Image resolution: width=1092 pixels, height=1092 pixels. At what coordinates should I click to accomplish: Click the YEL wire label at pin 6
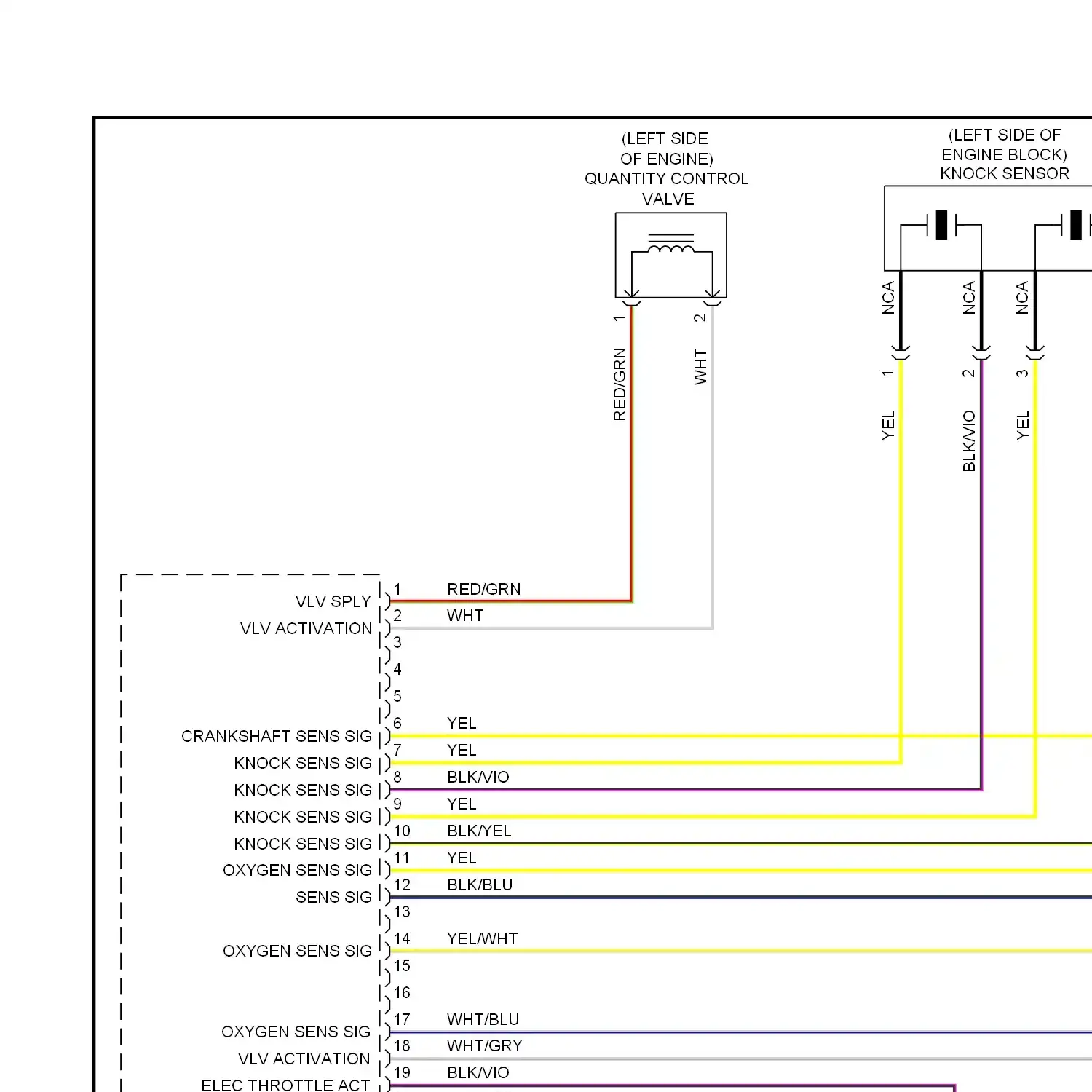(x=462, y=723)
